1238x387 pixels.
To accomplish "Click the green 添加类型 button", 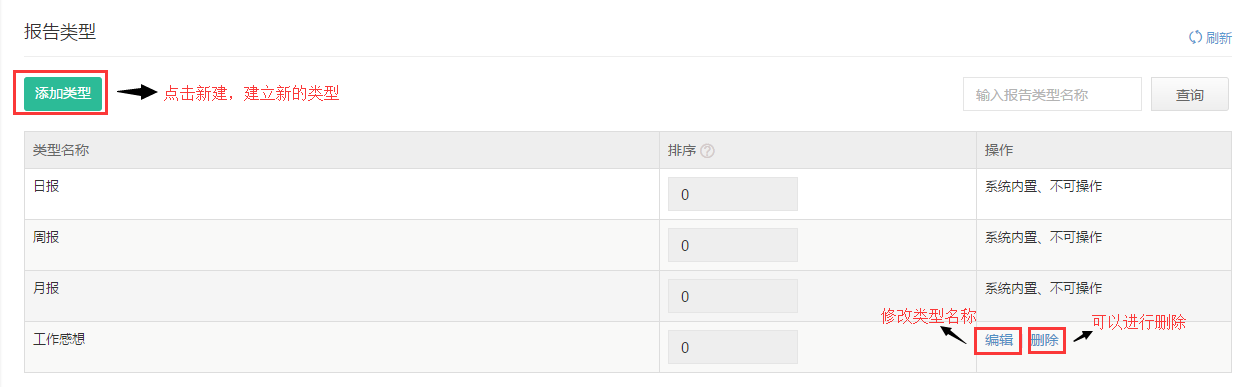I will [63, 94].
